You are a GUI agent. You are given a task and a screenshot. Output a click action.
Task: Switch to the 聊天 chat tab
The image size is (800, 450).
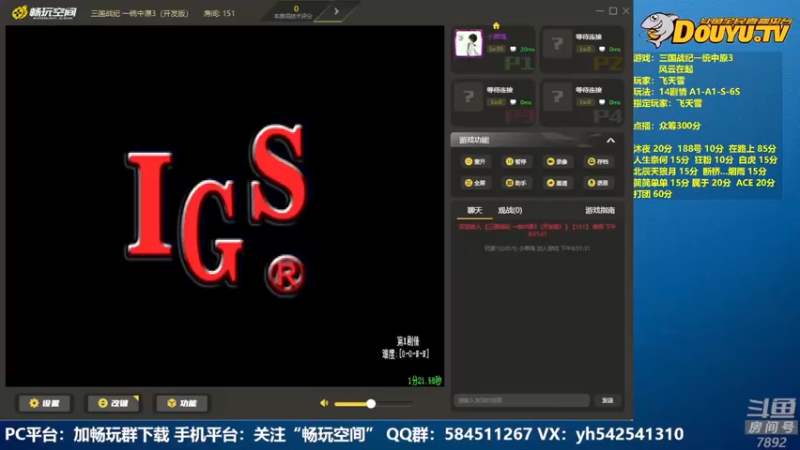coord(474,210)
